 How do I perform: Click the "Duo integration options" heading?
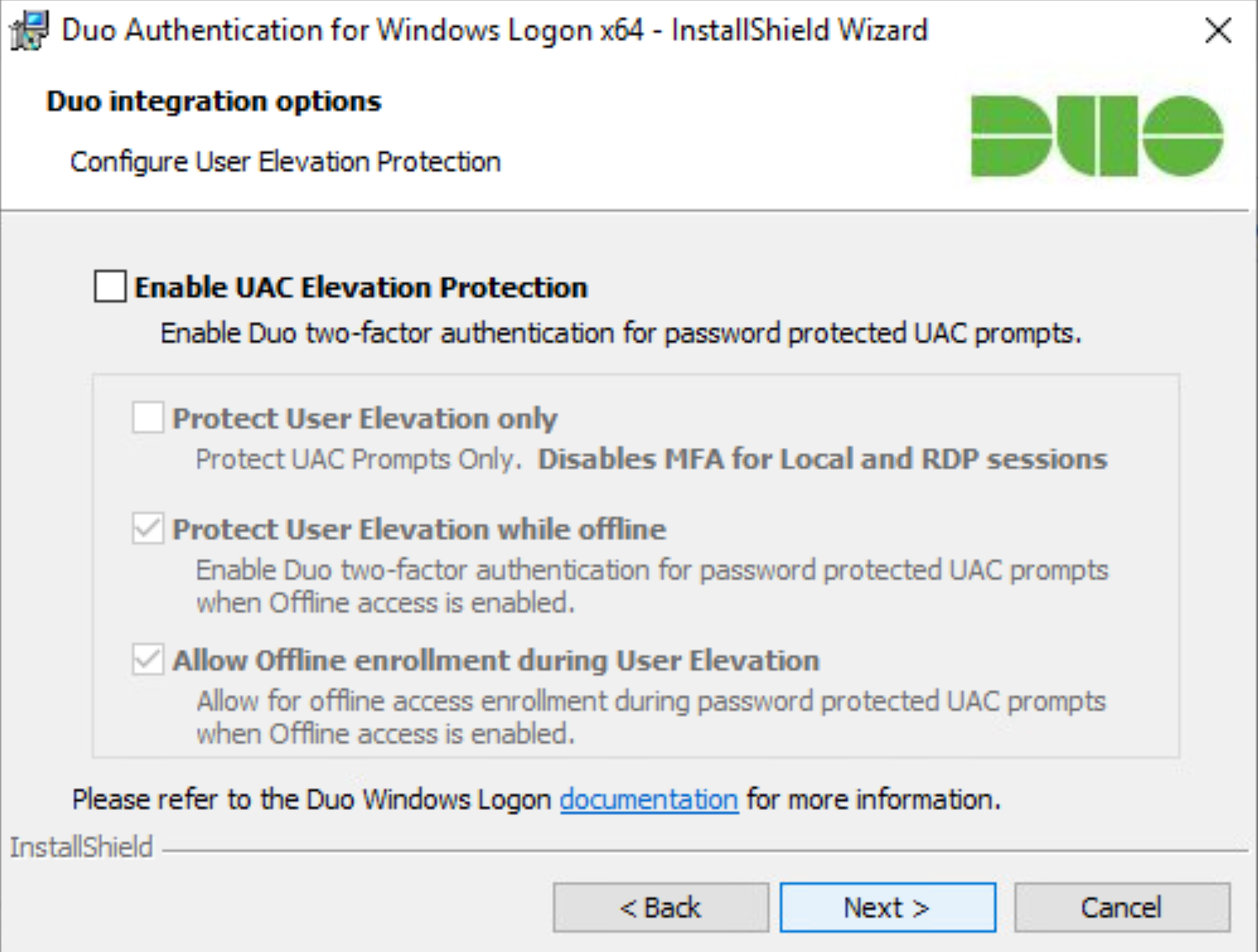click(213, 102)
